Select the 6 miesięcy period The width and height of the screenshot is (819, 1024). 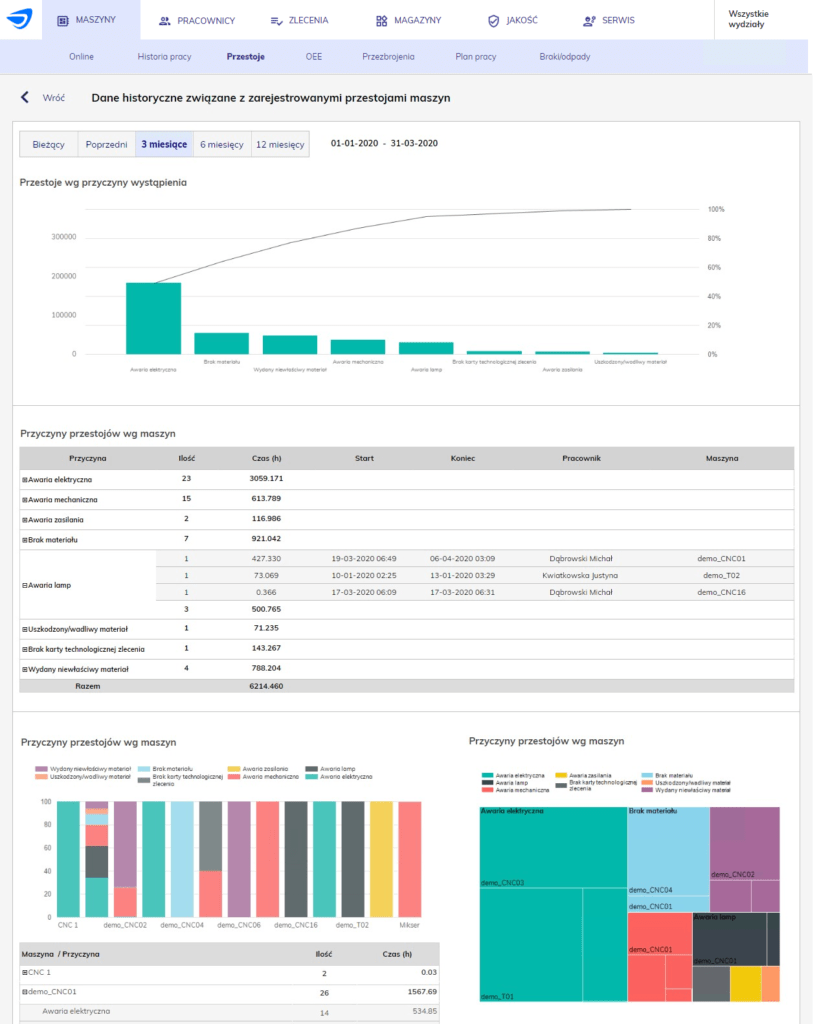pos(222,144)
